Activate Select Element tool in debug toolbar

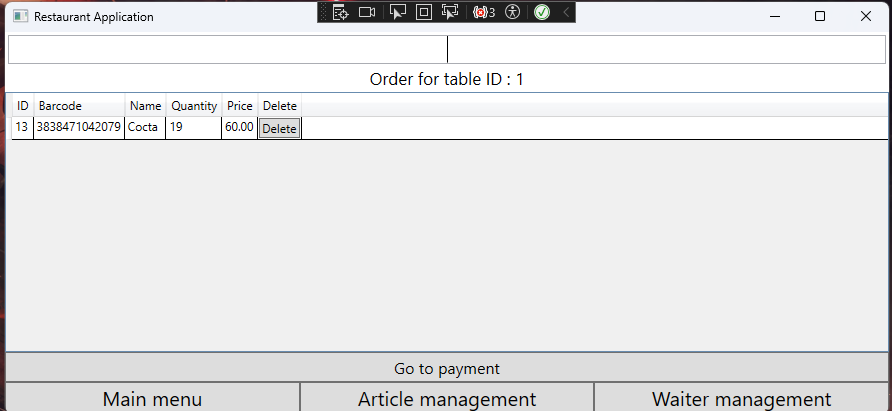[x=397, y=12]
